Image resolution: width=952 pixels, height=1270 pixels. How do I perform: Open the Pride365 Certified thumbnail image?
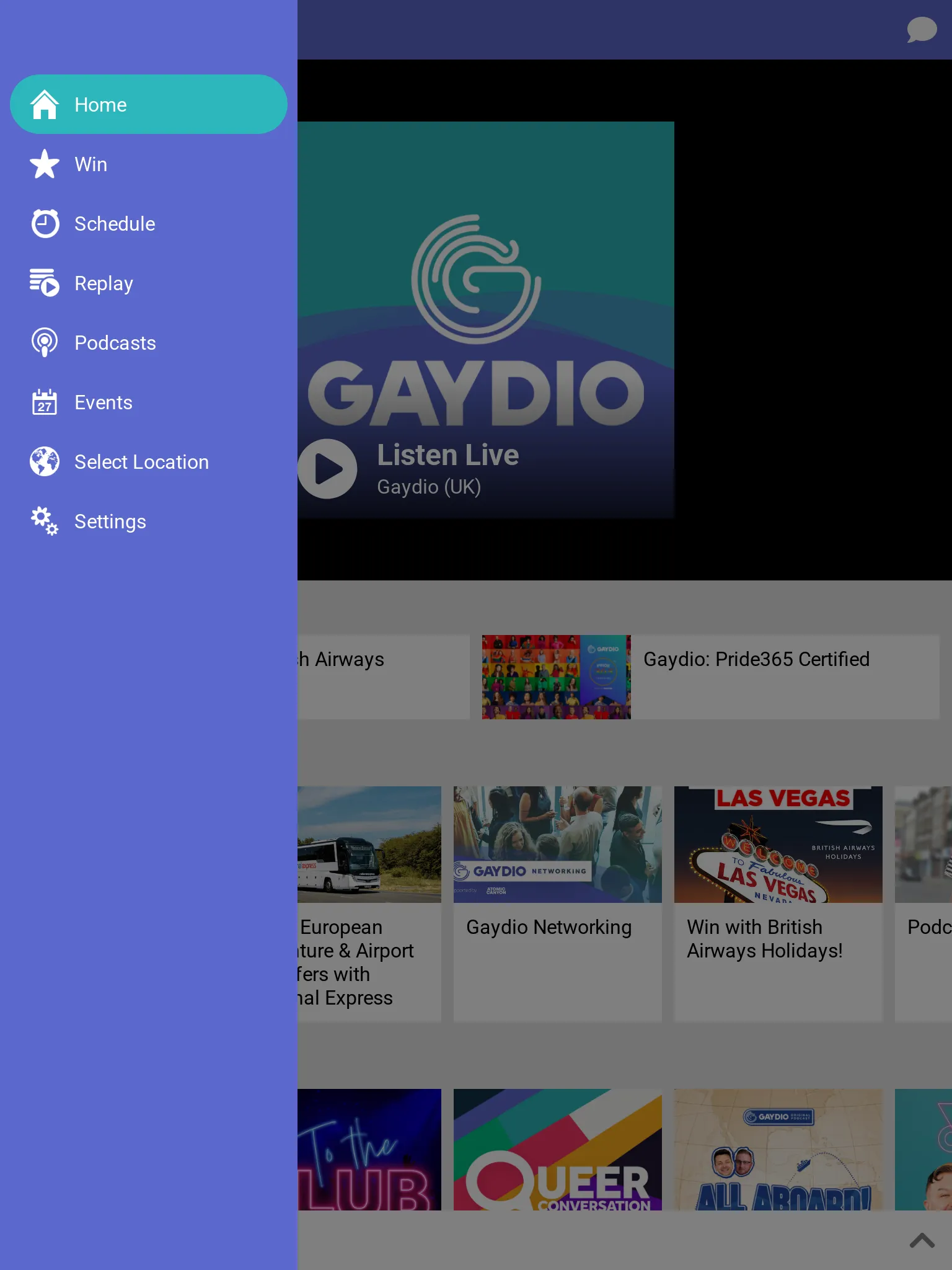coord(557,677)
